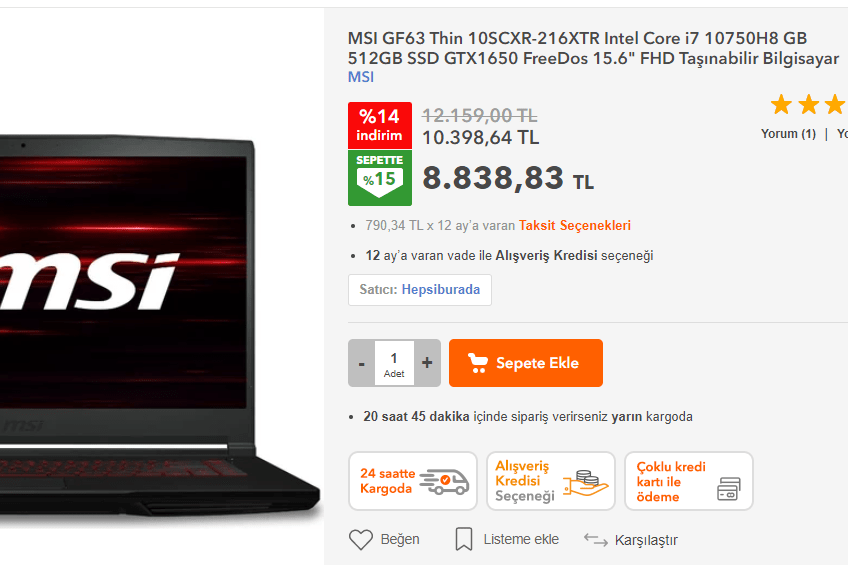Open the Yorum (1) reviews link
The image size is (848, 565).
pyautogui.click(x=788, y=134)
